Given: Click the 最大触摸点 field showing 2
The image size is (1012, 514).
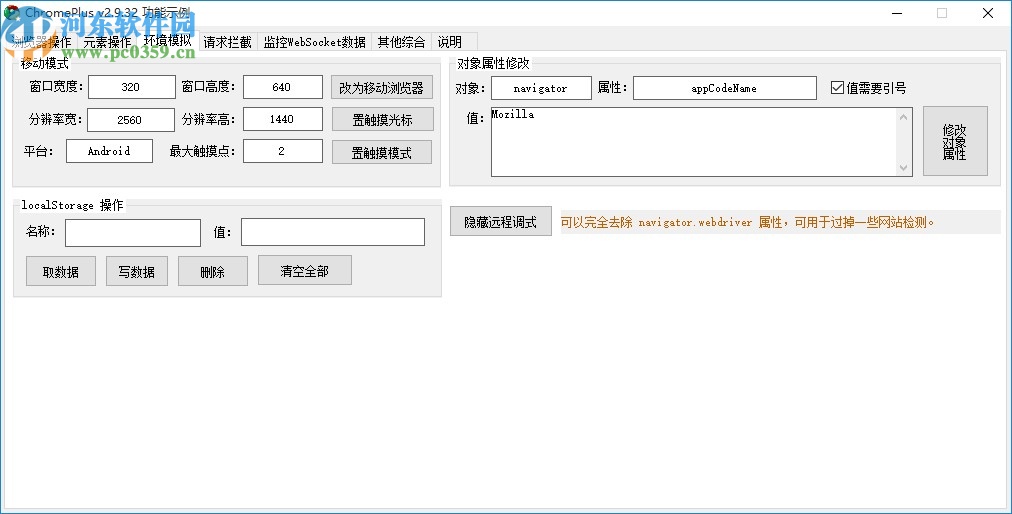Looking at the screenshot, I should 283,151.
